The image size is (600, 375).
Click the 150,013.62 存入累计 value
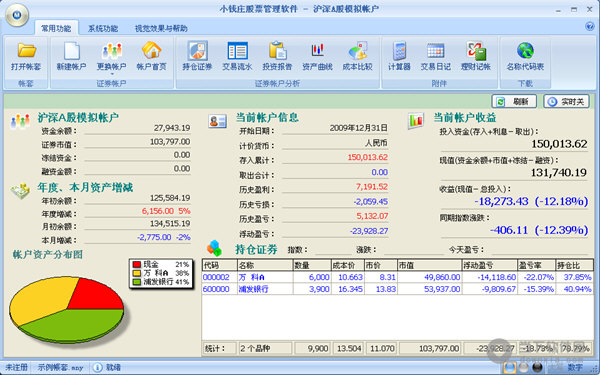368,157
